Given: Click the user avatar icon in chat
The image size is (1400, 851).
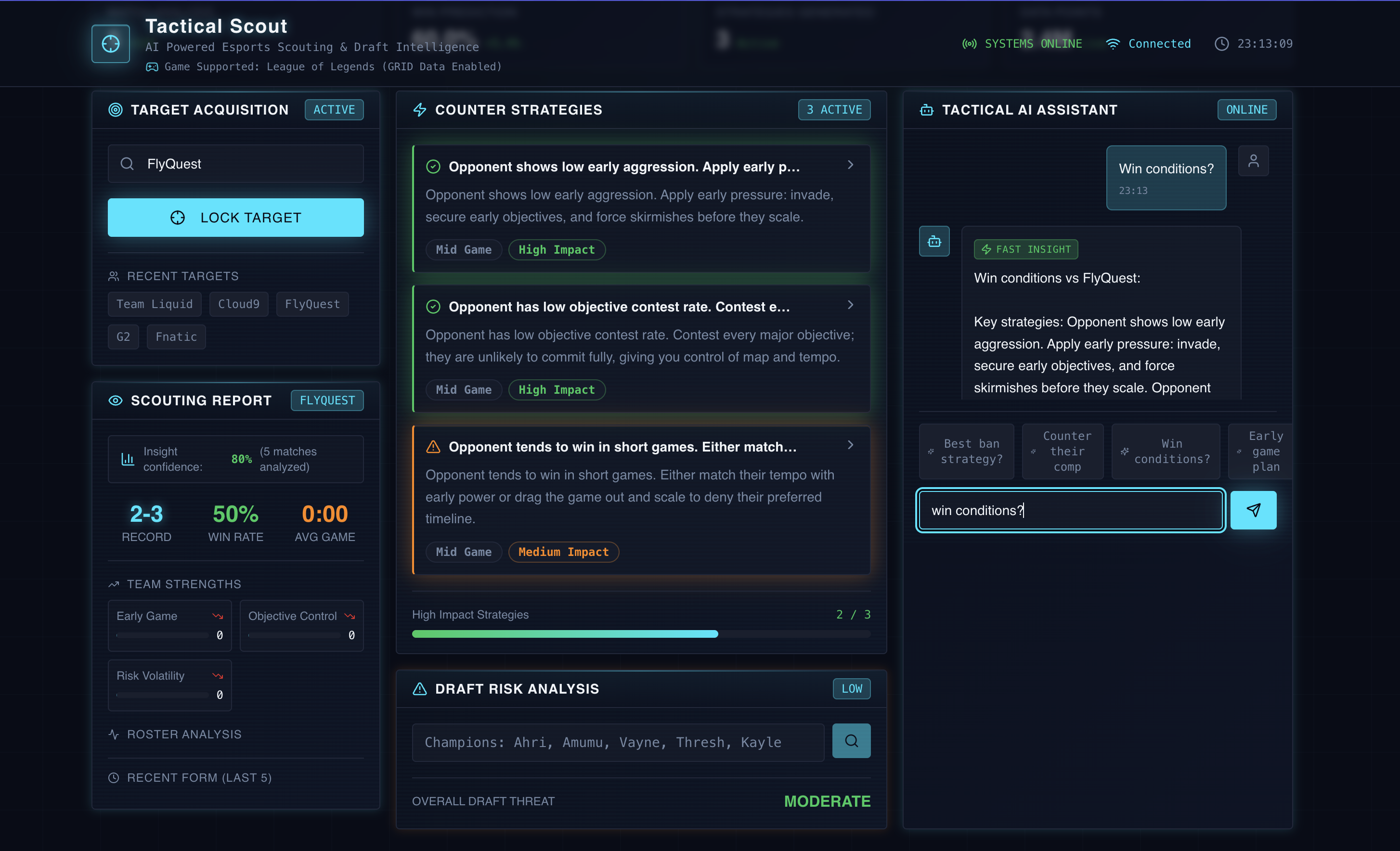Looking at the screenshot, I should 1253,161.
